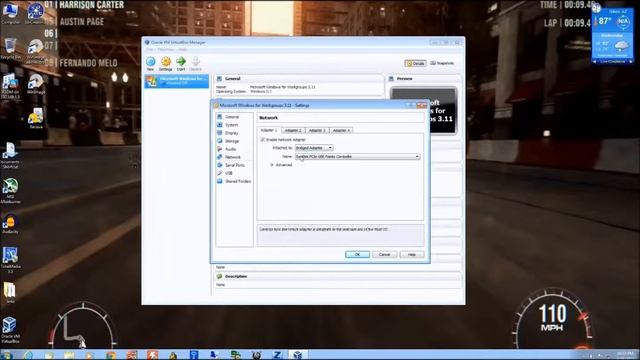Select the Network settings category

(233, 157)
